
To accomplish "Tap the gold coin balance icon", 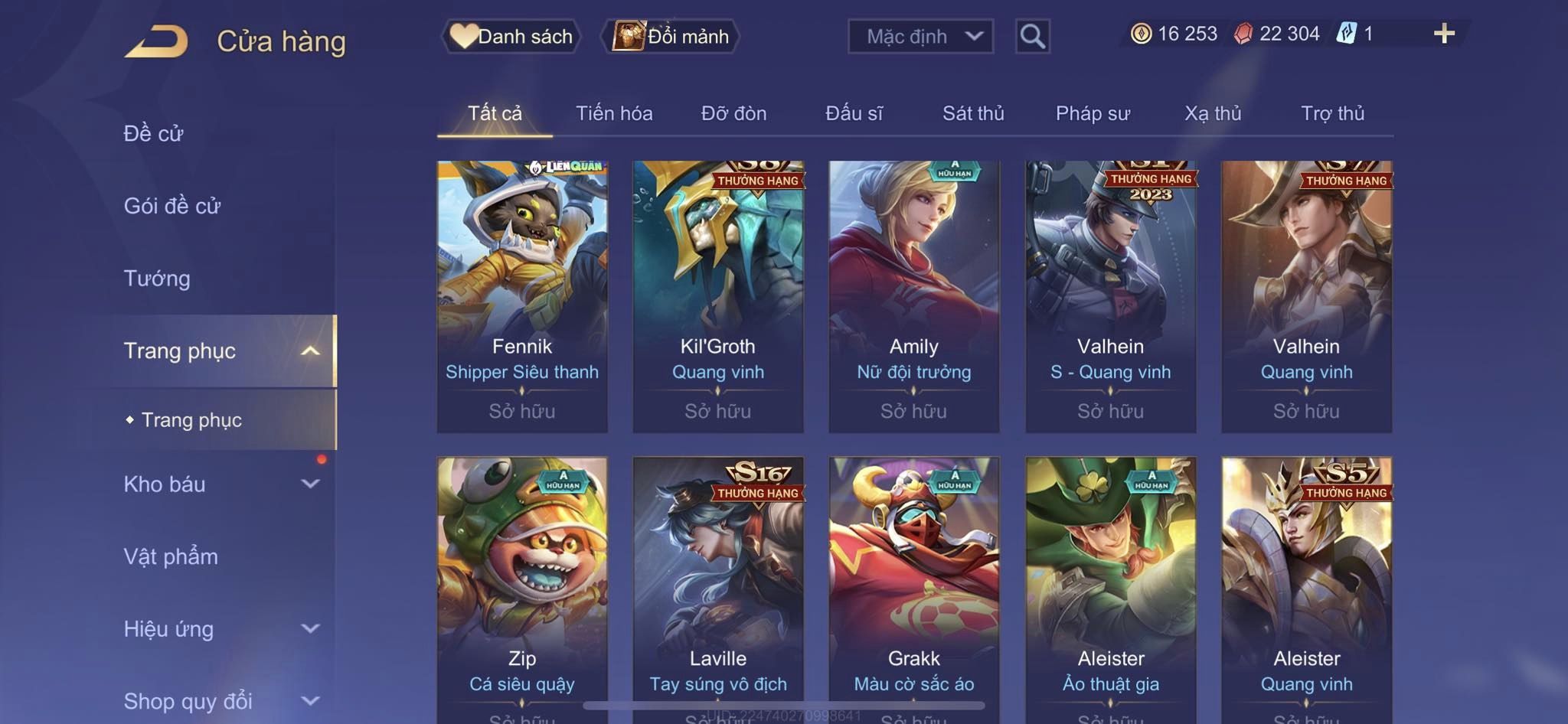I will (1141, 34).
